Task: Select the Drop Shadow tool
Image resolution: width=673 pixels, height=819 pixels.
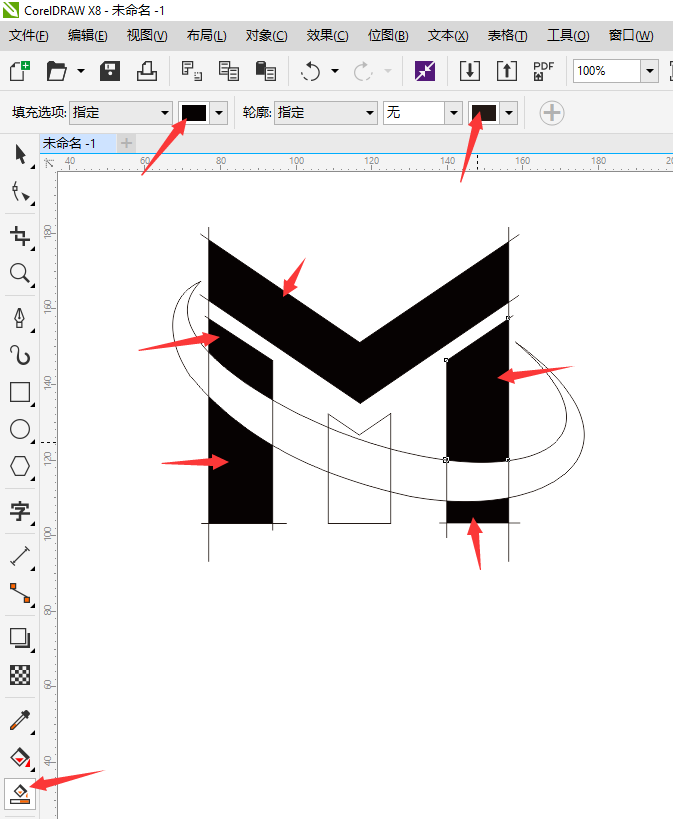Action: (x=20, y=638)
